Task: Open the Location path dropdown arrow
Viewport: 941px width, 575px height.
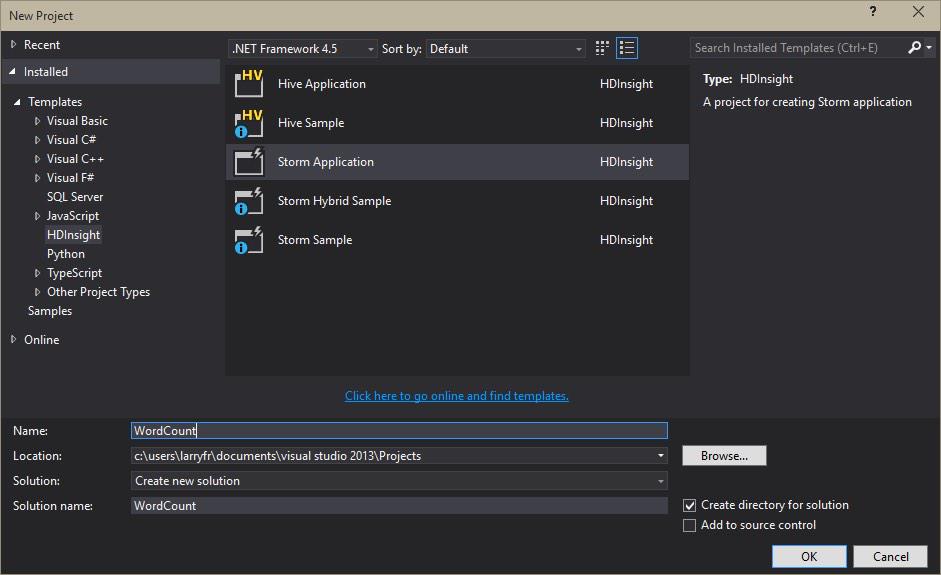Action: 660,456
